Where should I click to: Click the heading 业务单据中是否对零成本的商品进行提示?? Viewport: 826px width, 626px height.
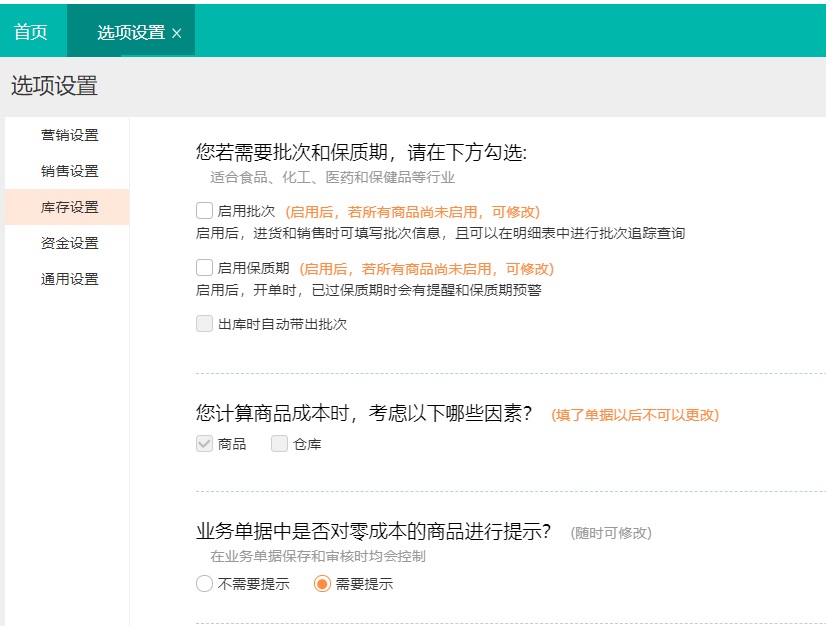[373, 531]
